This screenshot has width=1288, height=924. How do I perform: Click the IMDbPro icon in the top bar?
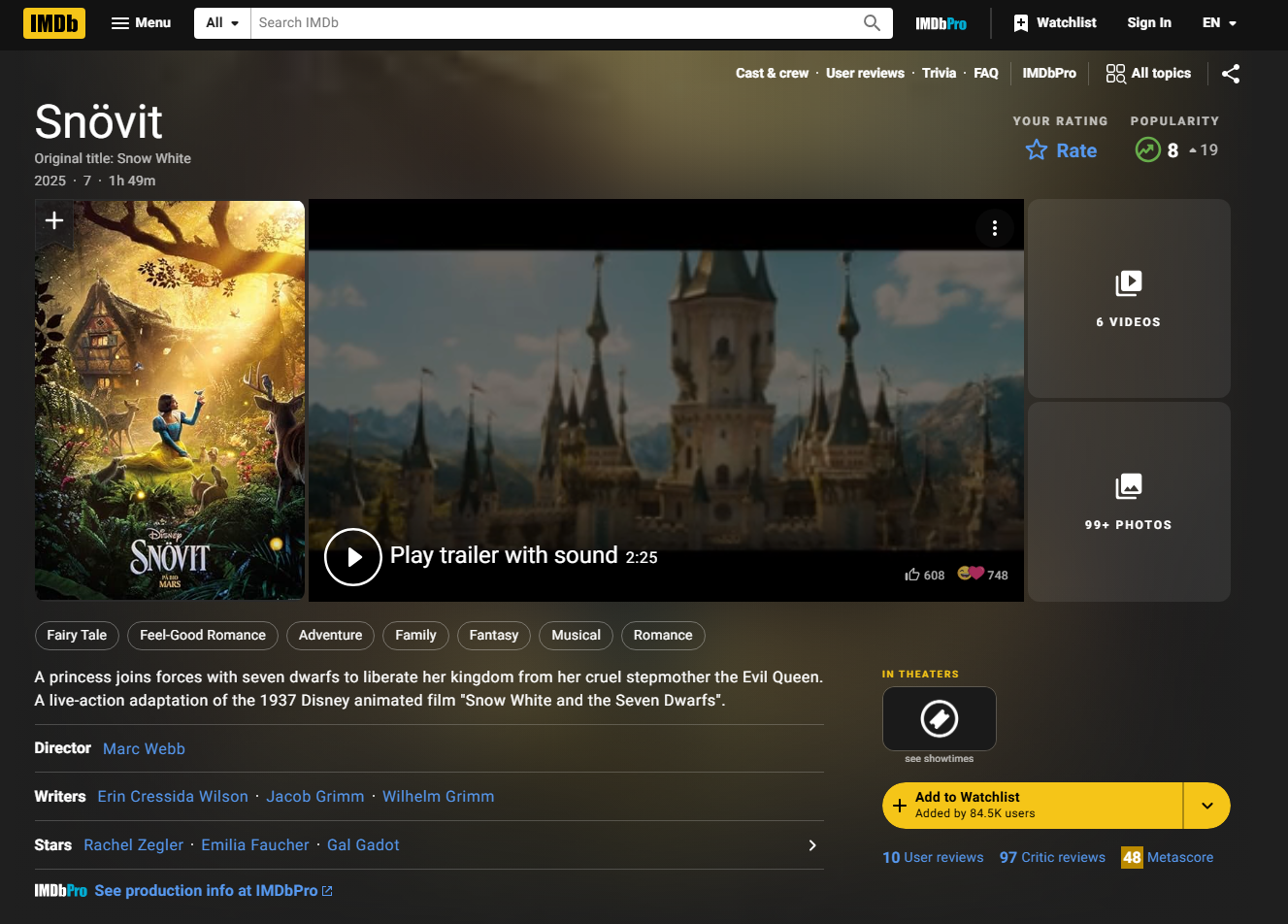coord(940,22)
